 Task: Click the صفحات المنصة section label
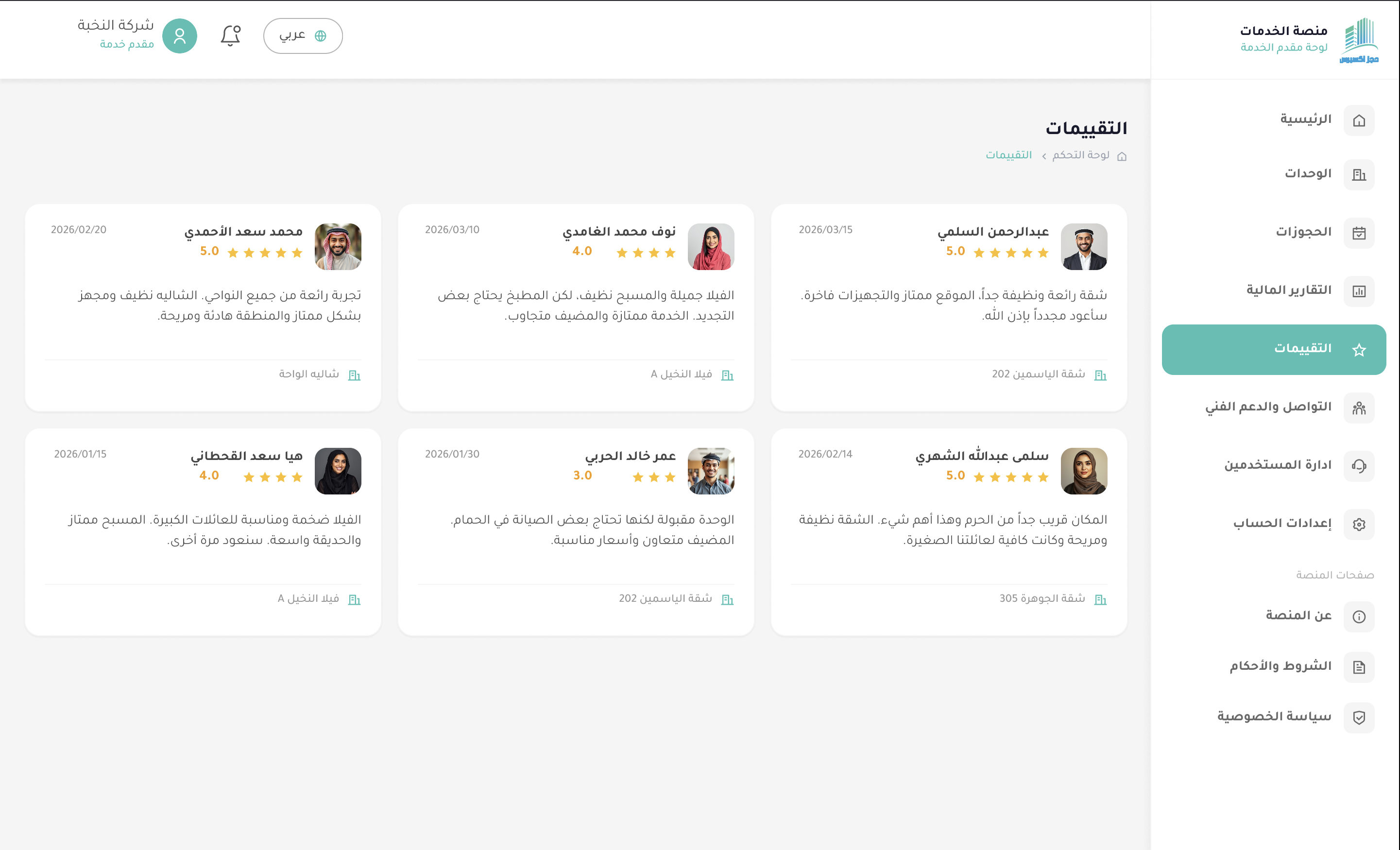1334,575
